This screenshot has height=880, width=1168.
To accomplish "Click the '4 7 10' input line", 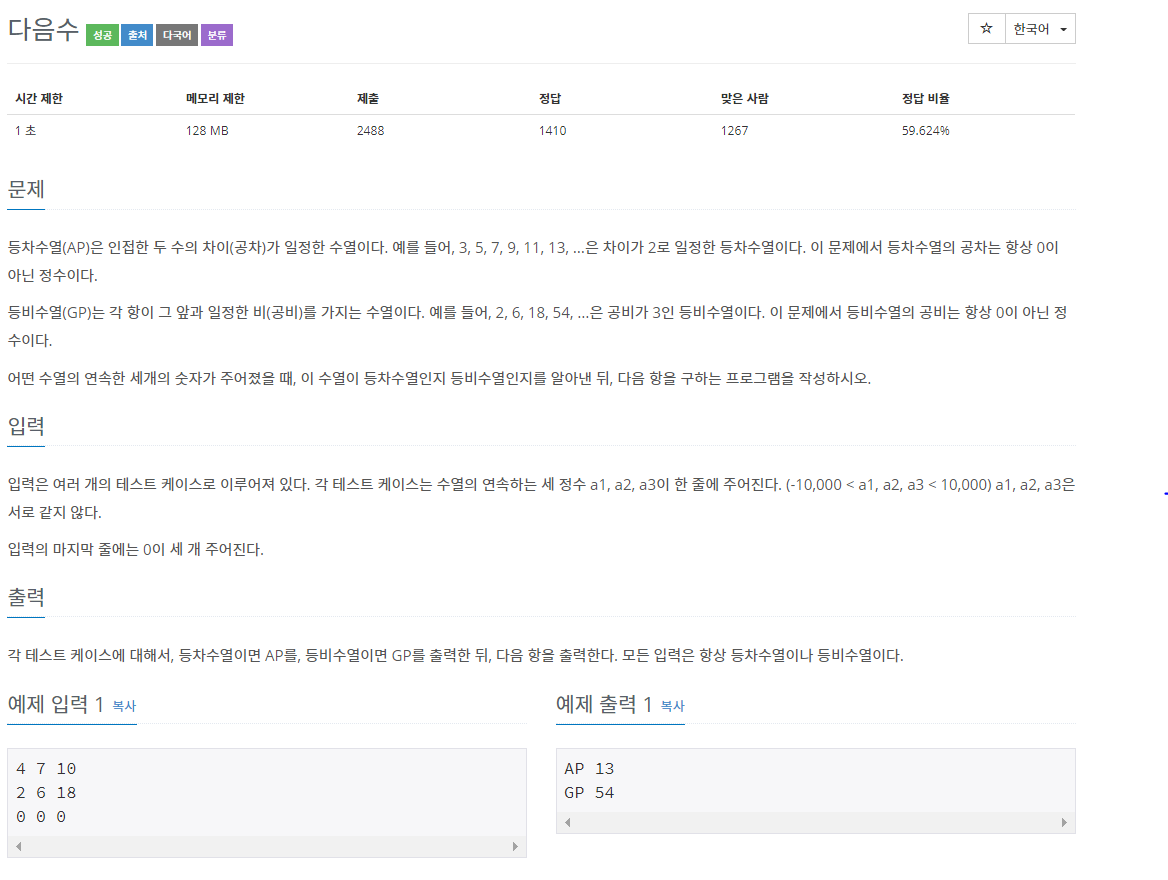I will point(46,768).
